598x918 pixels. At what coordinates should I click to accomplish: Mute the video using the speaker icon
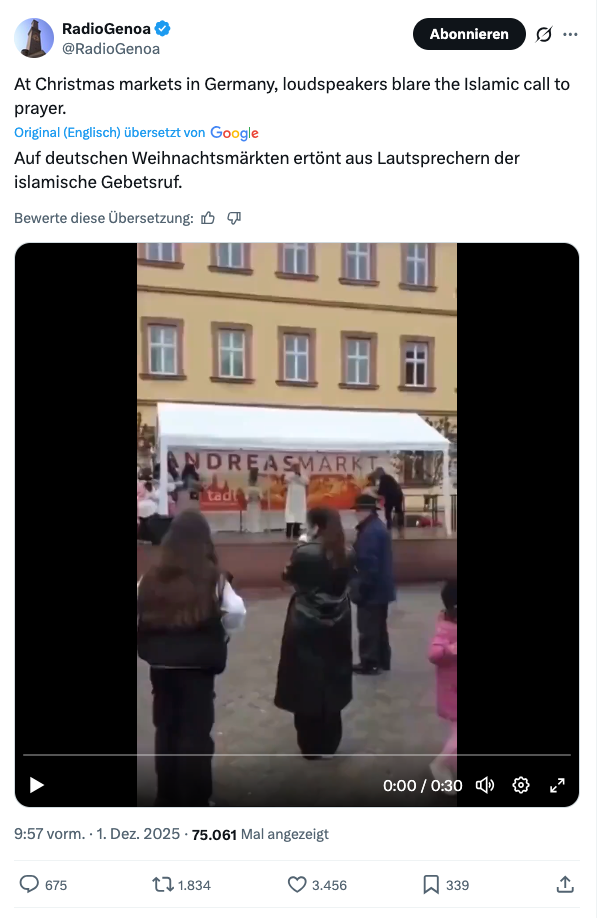(x=485, y=785)
